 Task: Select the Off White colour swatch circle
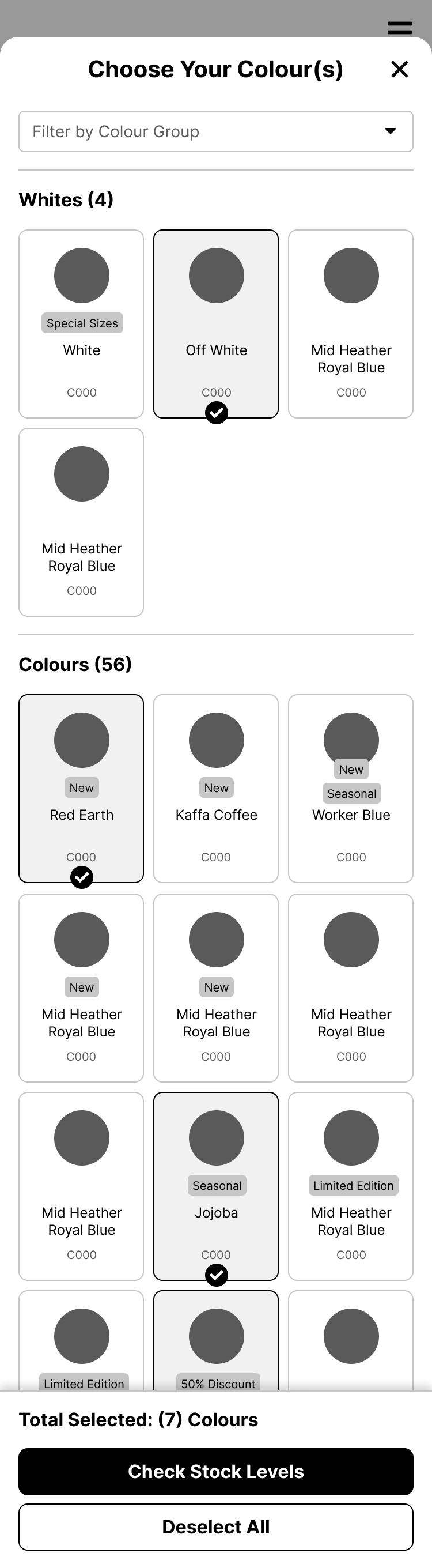point(217,275)
